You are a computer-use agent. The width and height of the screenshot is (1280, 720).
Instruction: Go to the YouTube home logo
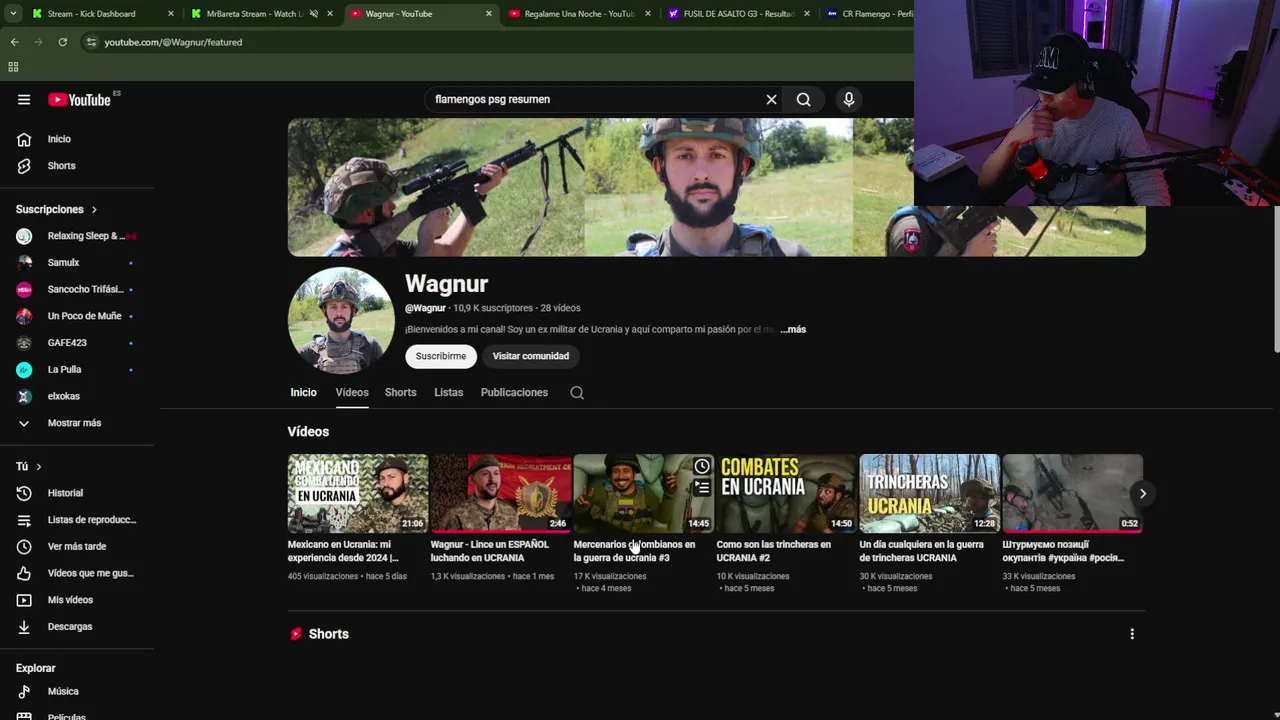79,99
